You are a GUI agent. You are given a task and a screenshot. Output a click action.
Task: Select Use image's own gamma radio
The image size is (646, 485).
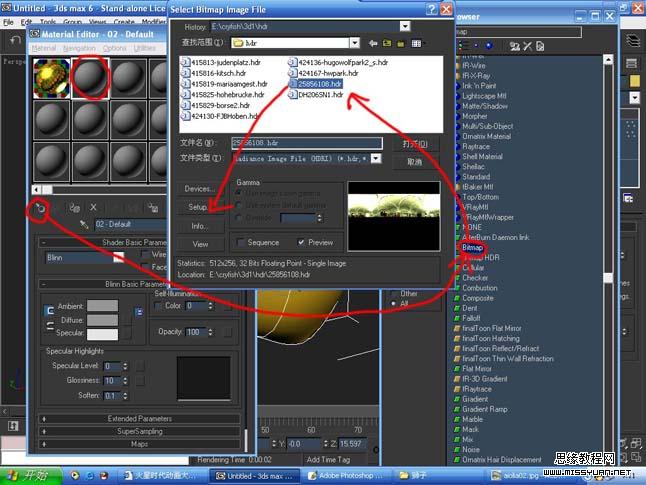click(x=238, y=193)
